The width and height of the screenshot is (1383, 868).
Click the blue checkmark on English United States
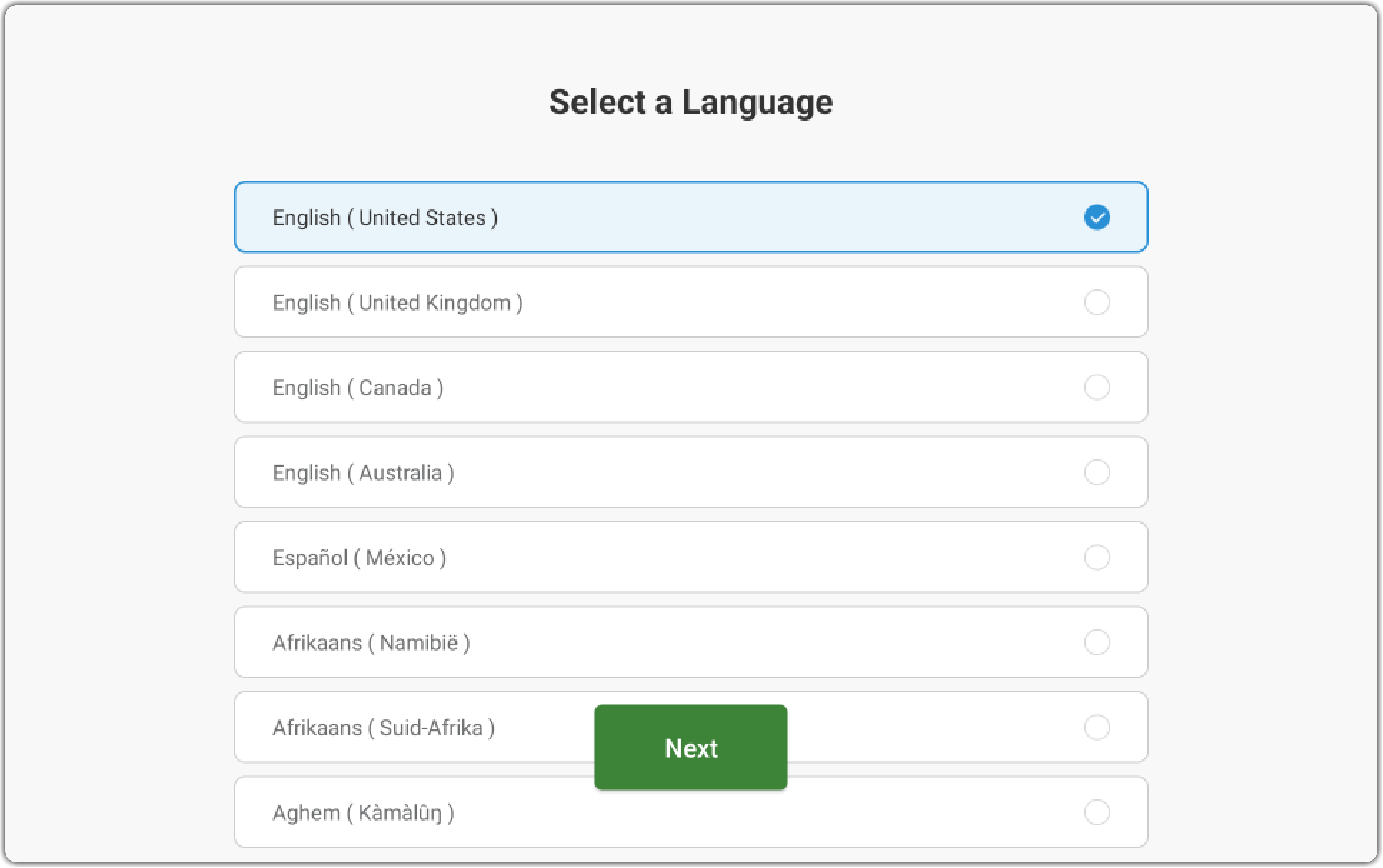point(1096,217)
